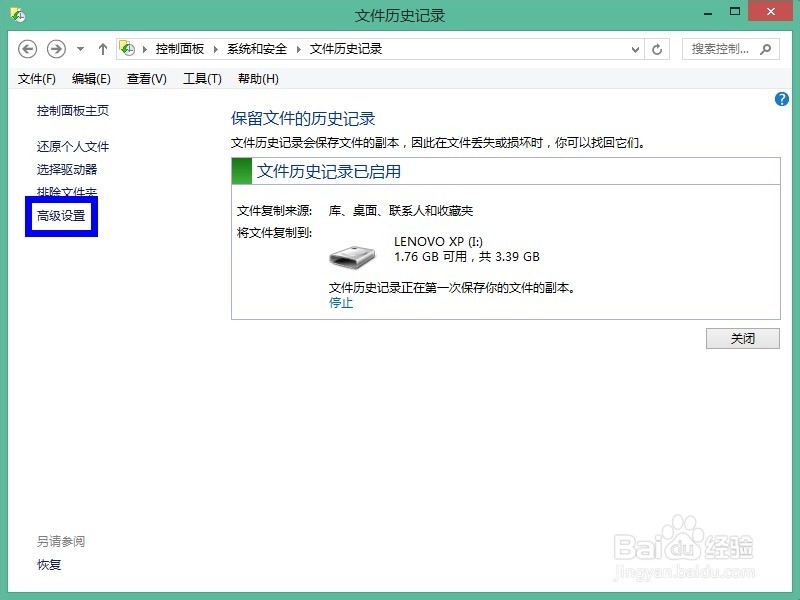Image resolution: width=800 pixels, height=600 pixels.
Task: Click the up one level arrow
Action: pyautogui.click(x=103, y=48)
